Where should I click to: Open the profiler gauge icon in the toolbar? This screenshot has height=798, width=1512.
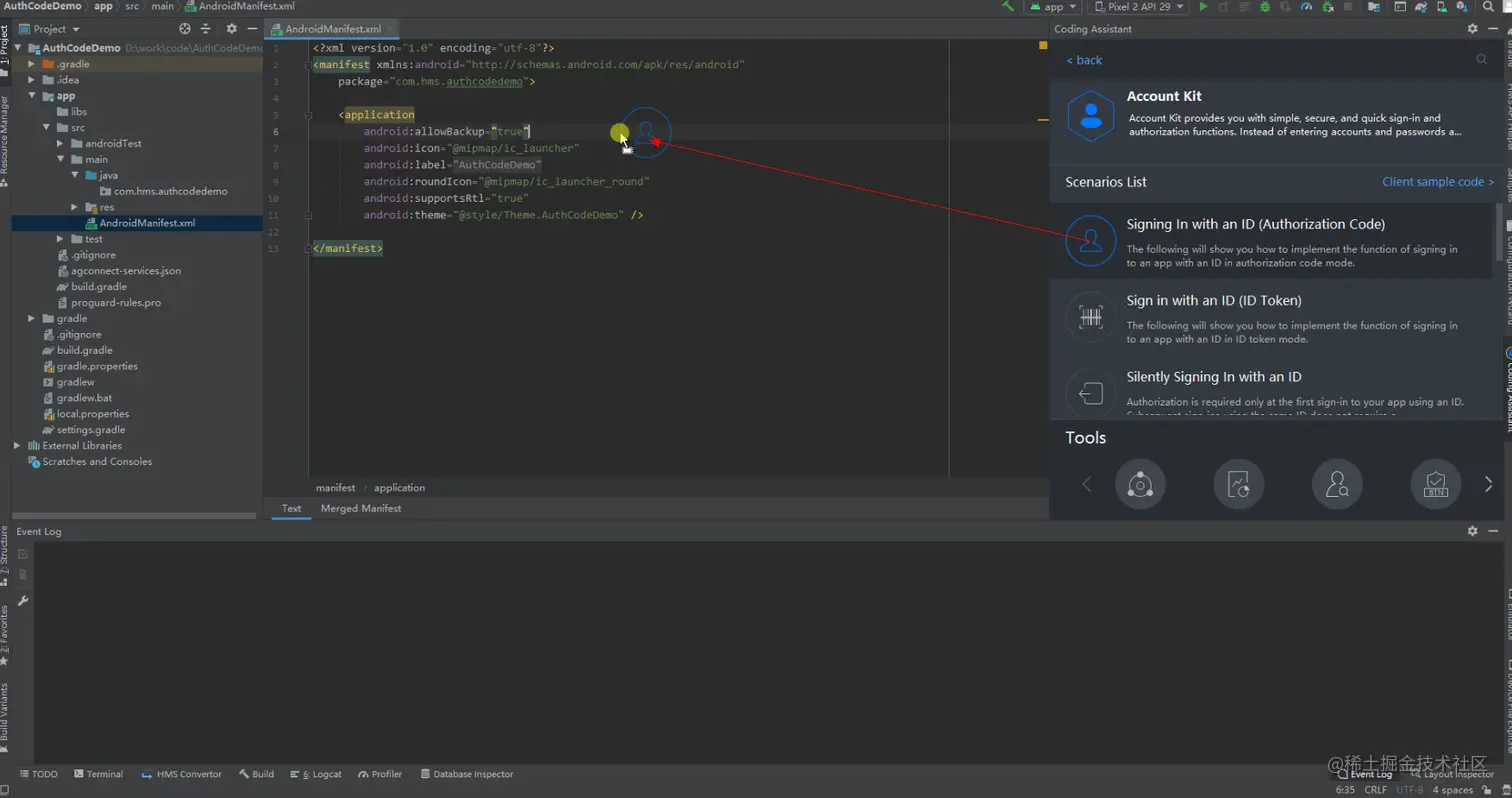1306,7
